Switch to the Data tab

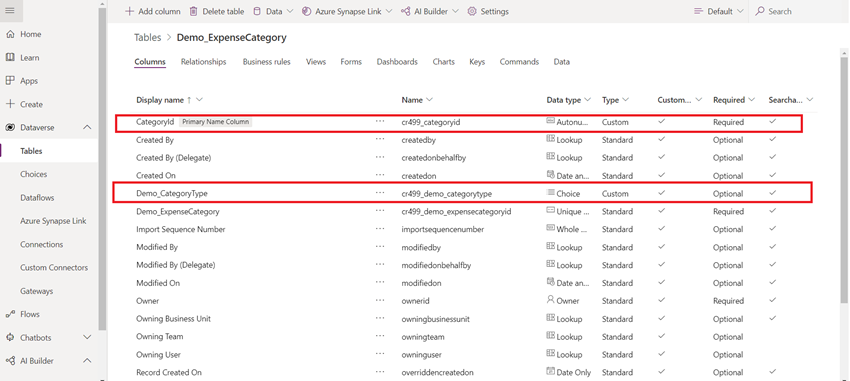pyautogui.click(x=562, y=62)
